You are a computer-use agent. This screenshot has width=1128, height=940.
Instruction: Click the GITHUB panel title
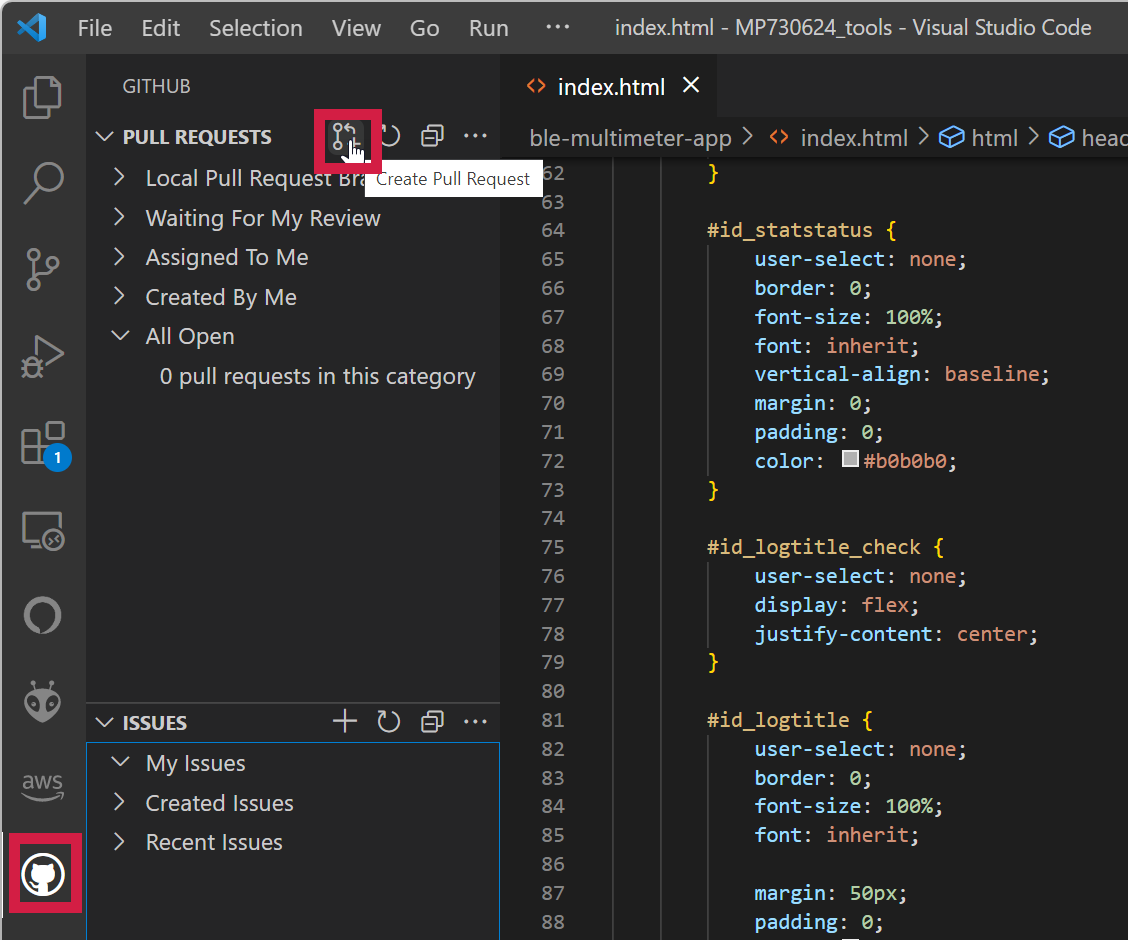[x=156, y=86]
